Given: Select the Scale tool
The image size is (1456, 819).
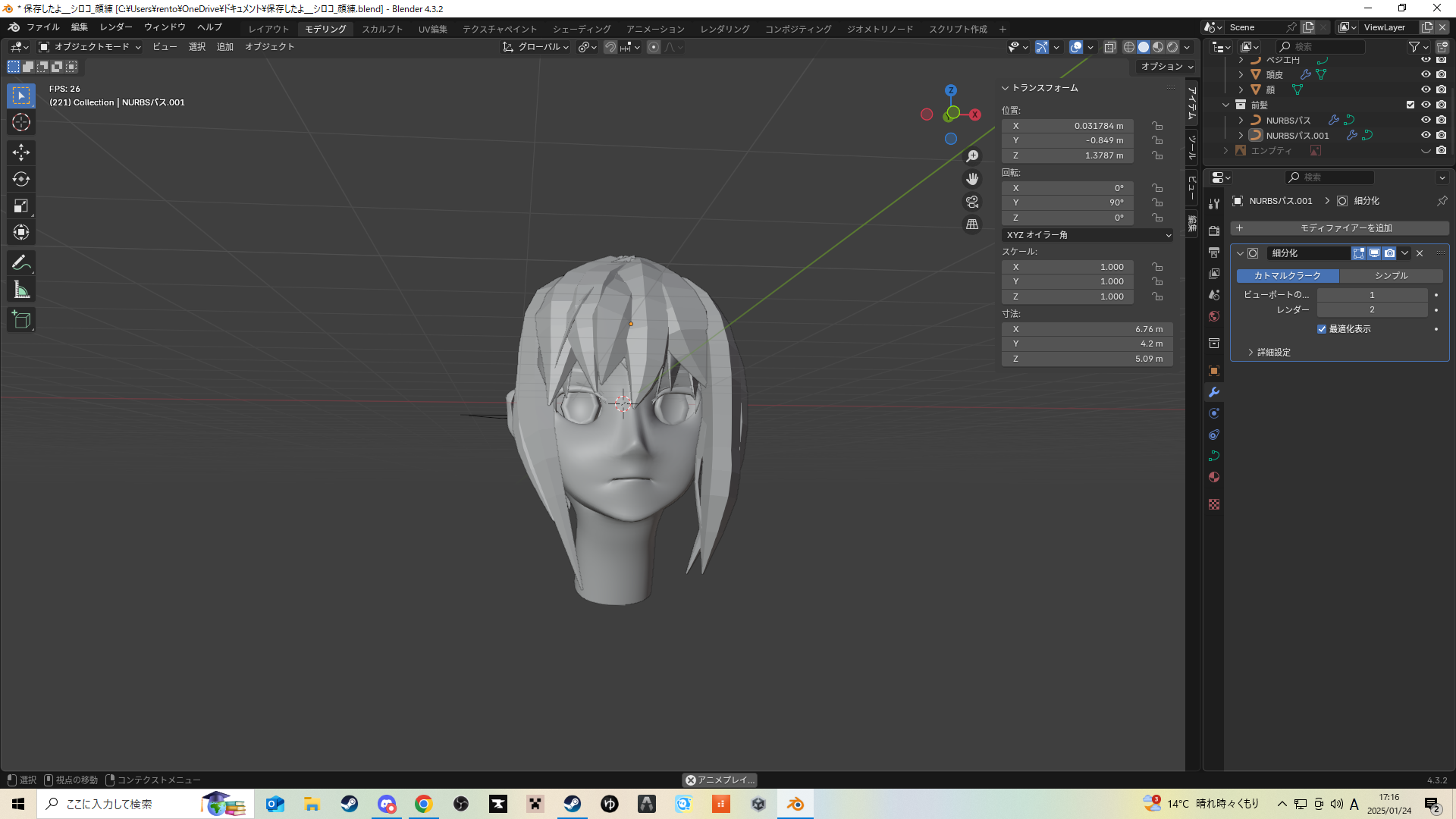Looking at the screenshot, I should (x=20, y=206).
